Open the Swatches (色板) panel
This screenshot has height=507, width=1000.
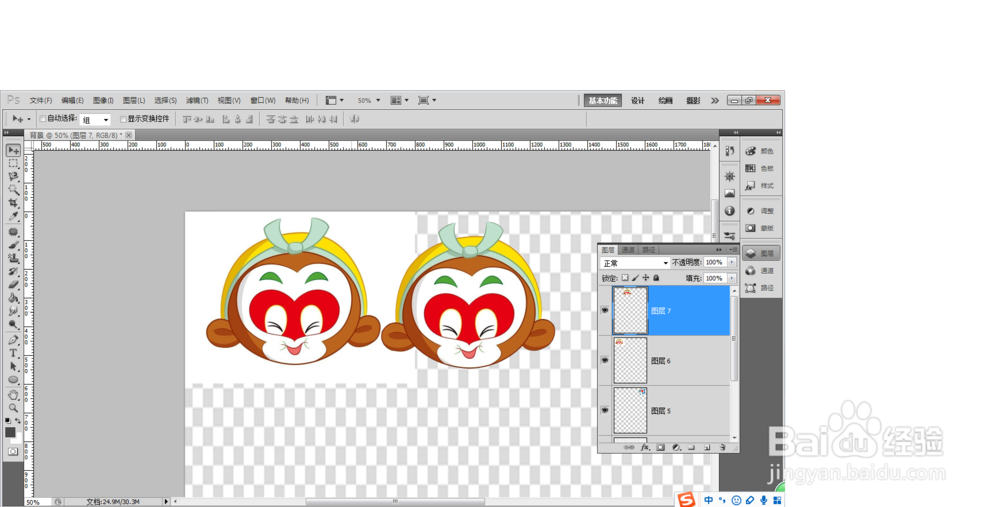[761, 168]
